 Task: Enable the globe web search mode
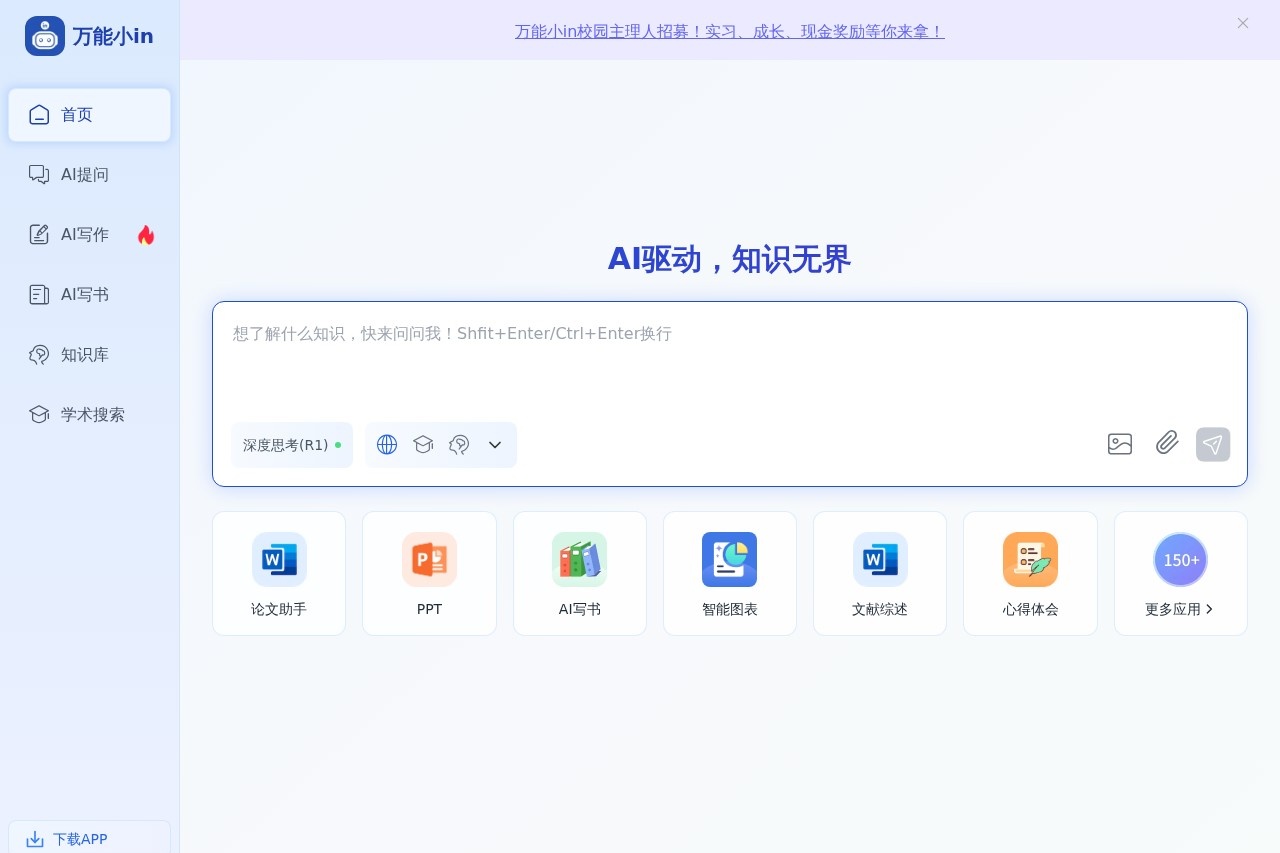(x=387, y=444)
